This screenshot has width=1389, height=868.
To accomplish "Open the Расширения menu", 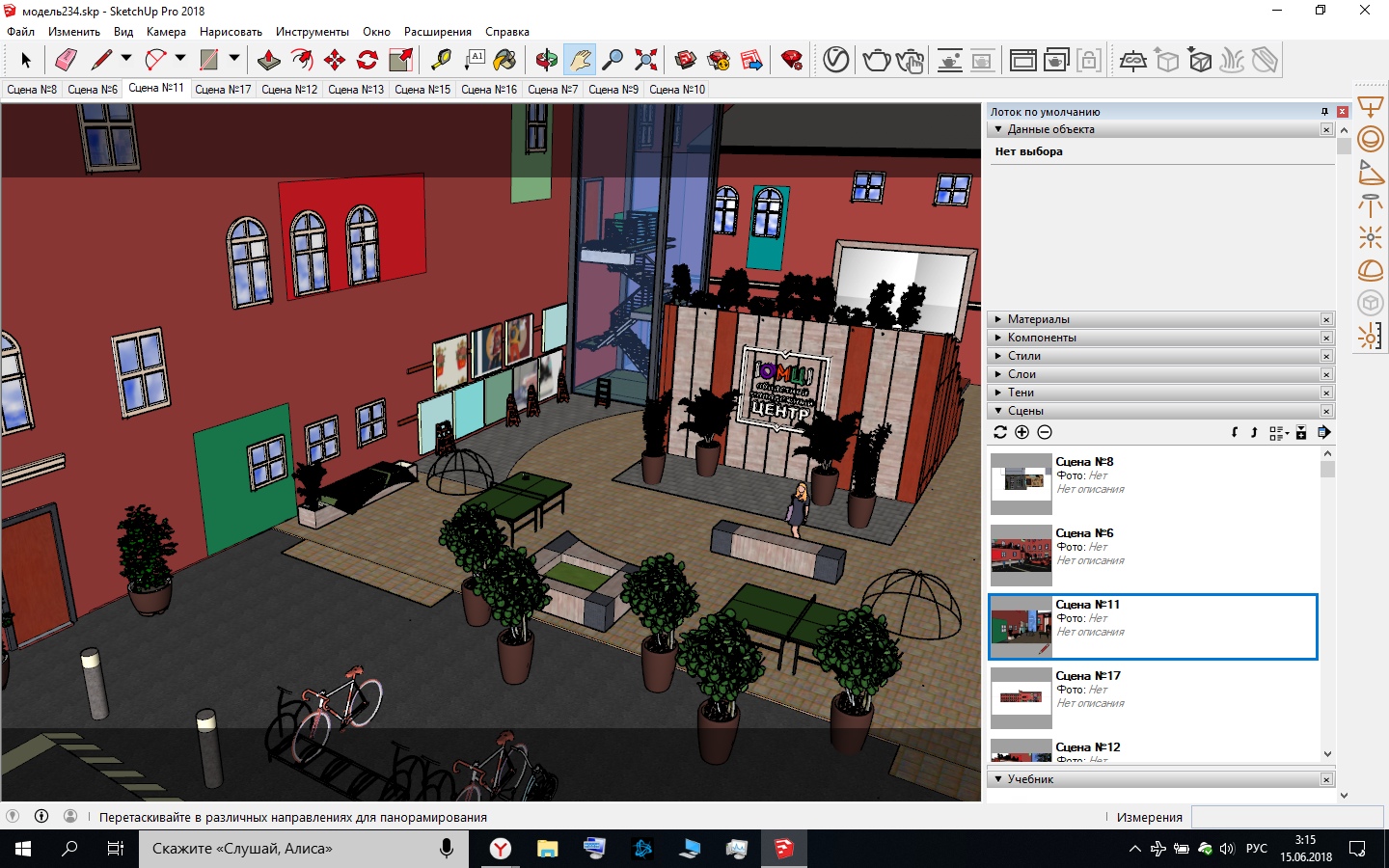I will [438, 32].
